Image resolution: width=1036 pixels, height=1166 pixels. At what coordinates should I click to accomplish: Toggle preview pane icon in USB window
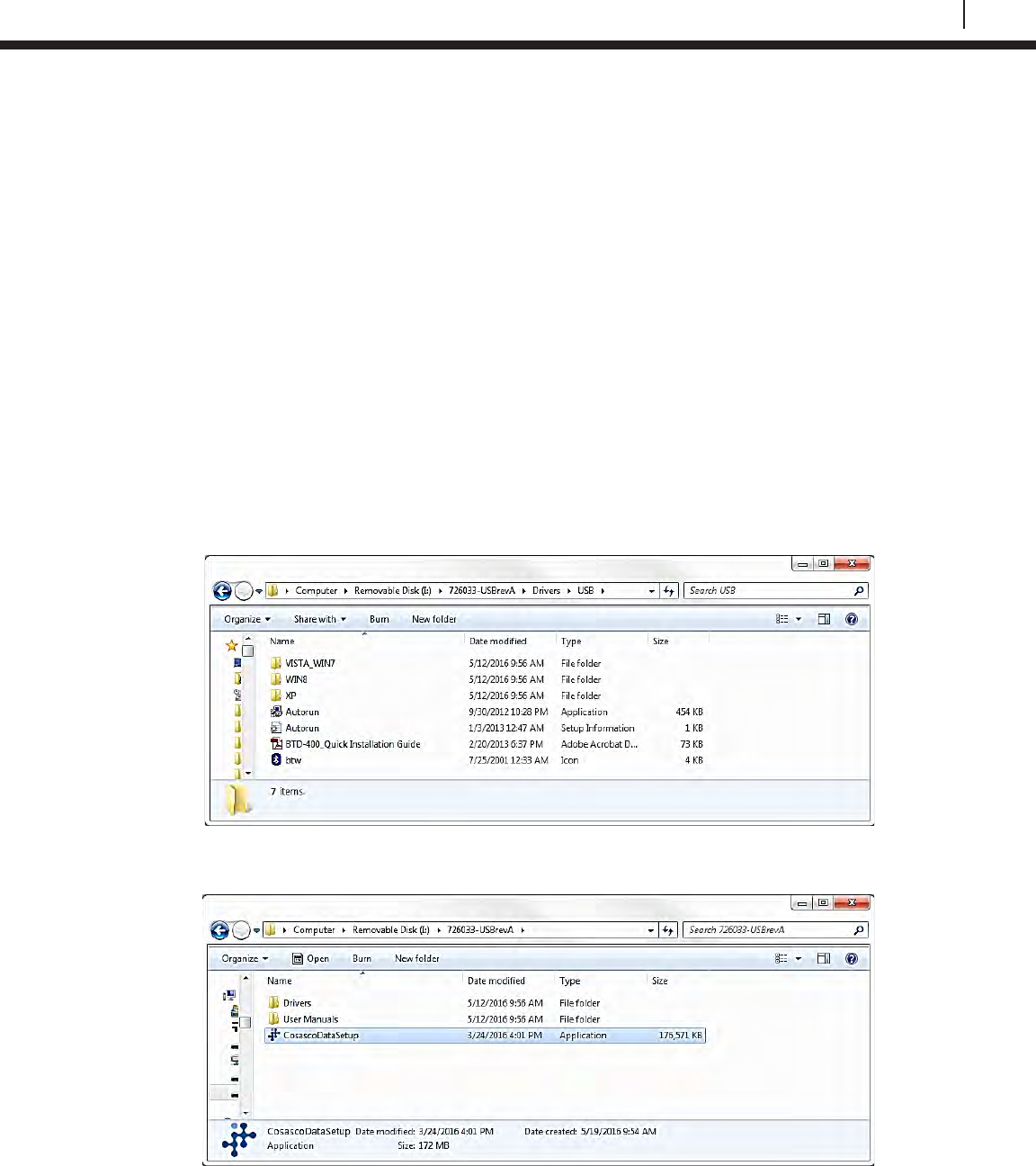[824, 619]
